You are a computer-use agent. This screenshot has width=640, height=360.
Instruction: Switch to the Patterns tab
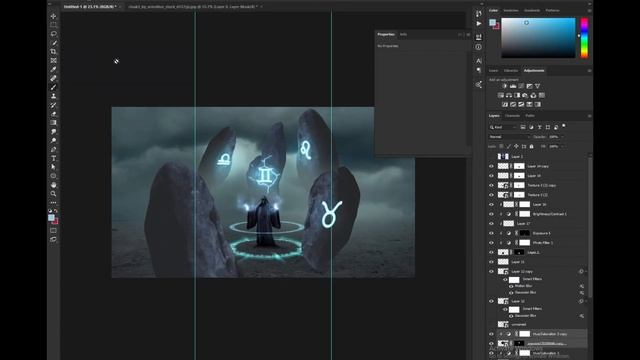(553, 11)
